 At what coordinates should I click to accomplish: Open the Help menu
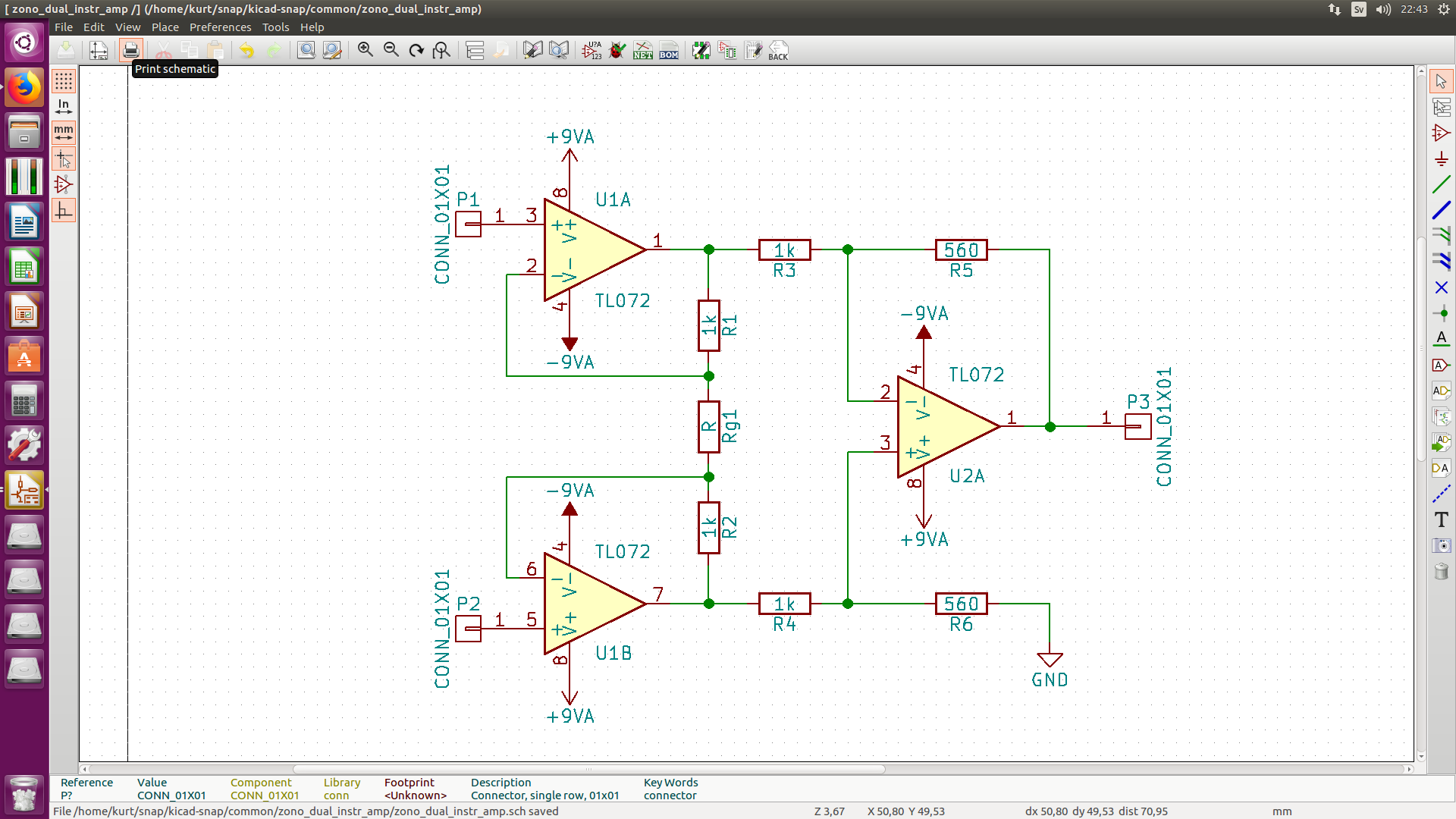(x=312, y=27)
